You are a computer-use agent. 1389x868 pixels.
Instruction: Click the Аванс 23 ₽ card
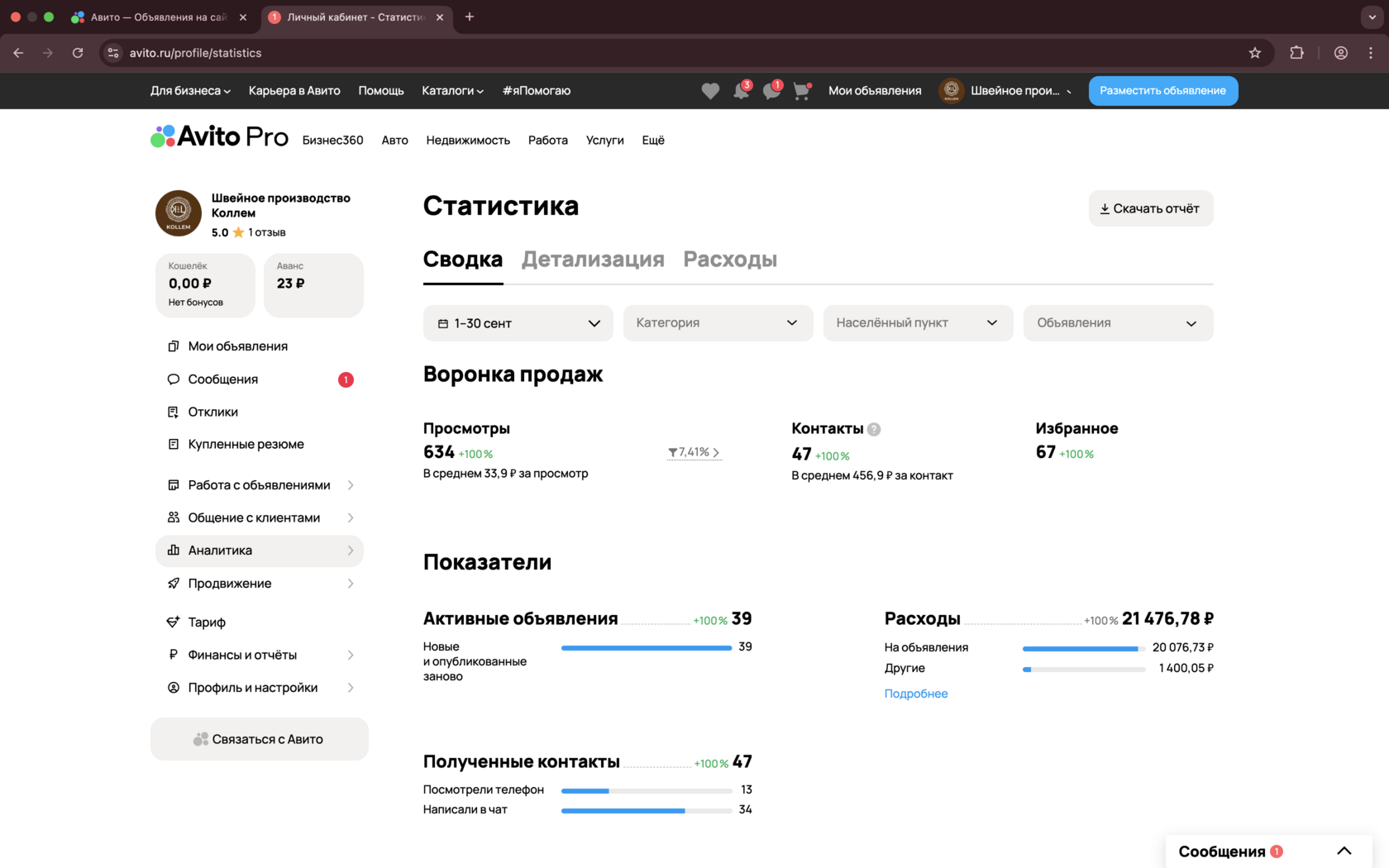314,285
